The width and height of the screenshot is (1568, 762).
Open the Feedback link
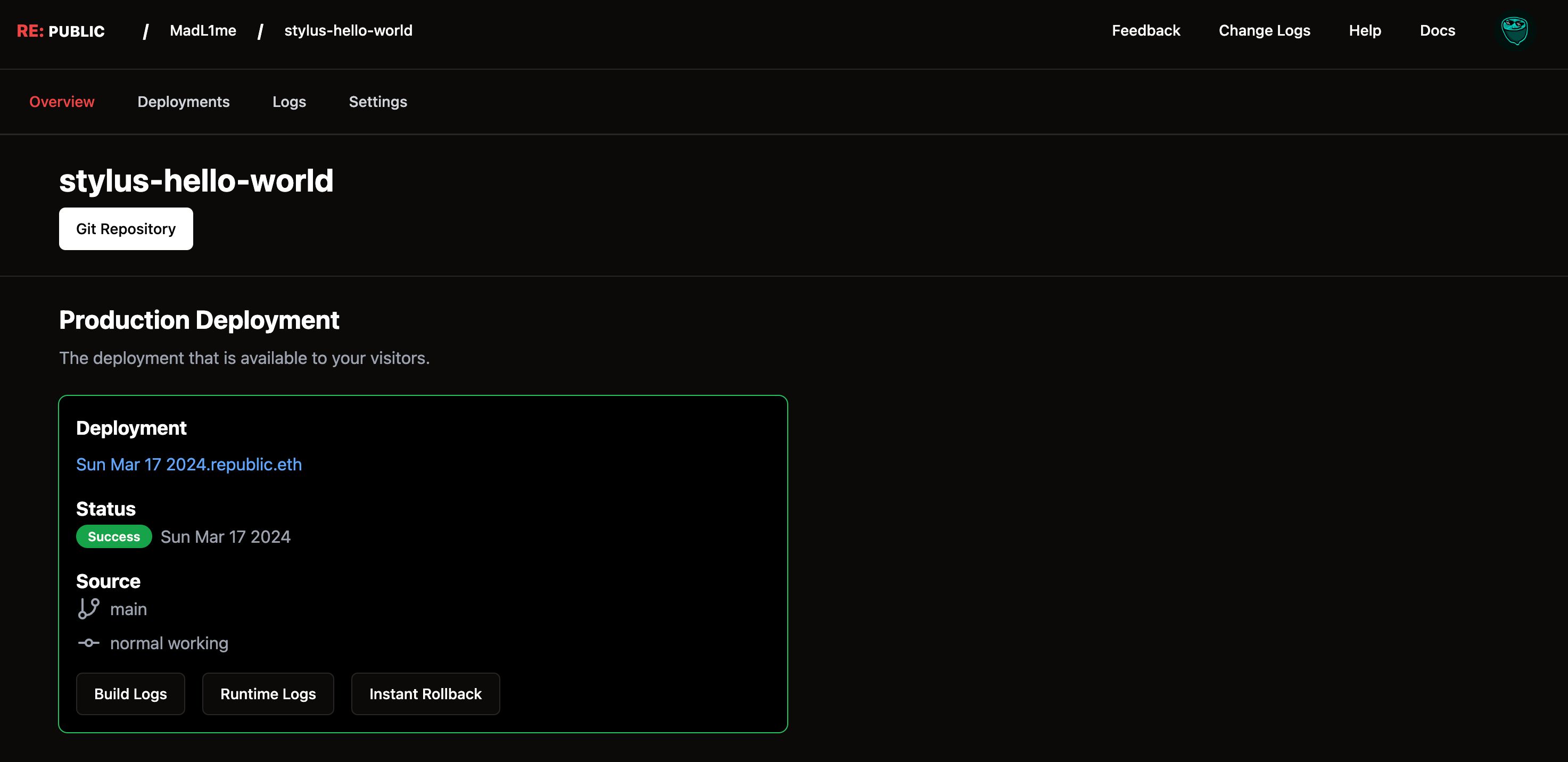1145,30
